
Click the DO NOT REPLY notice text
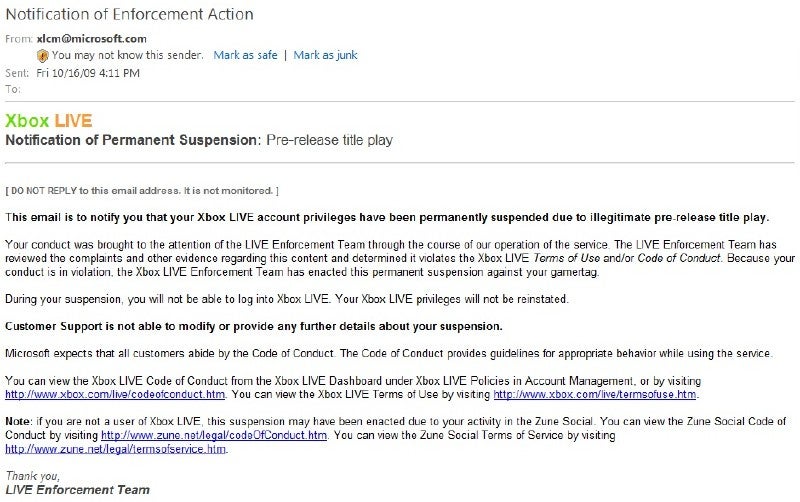click(x=142, y=191)
